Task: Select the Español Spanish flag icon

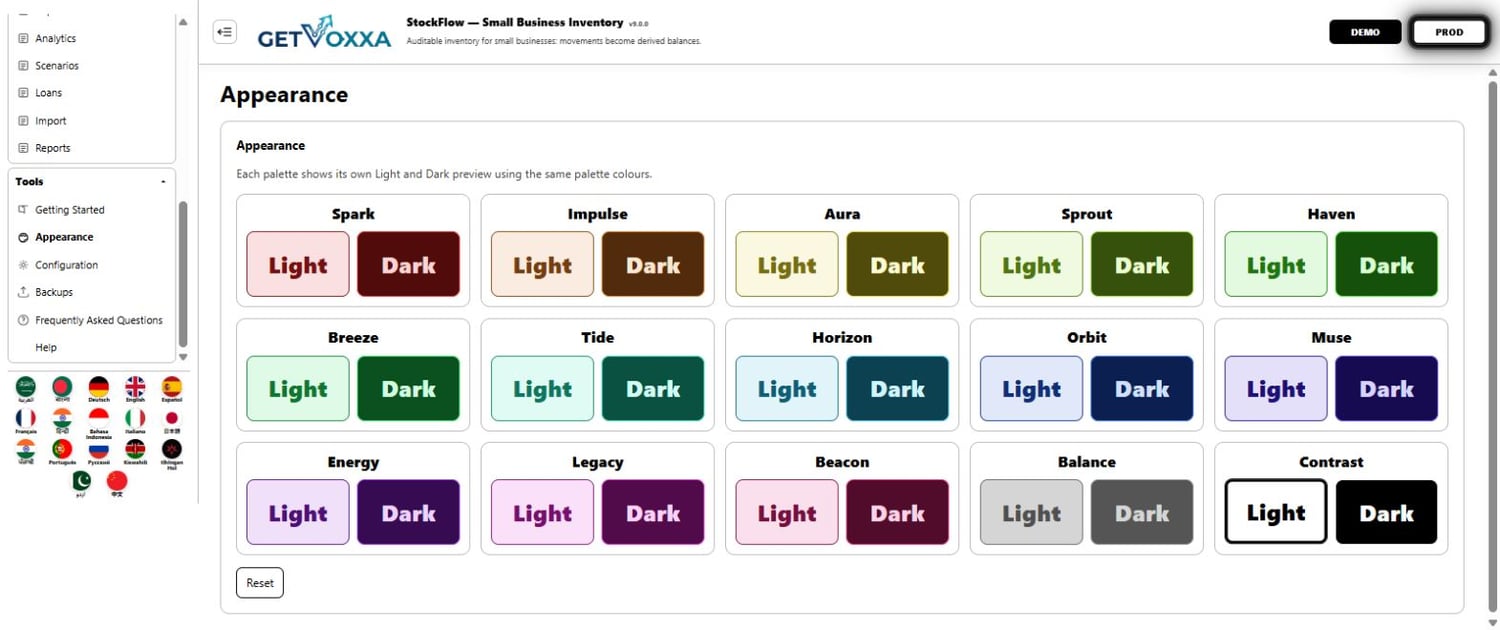Action: coord(172,387)
